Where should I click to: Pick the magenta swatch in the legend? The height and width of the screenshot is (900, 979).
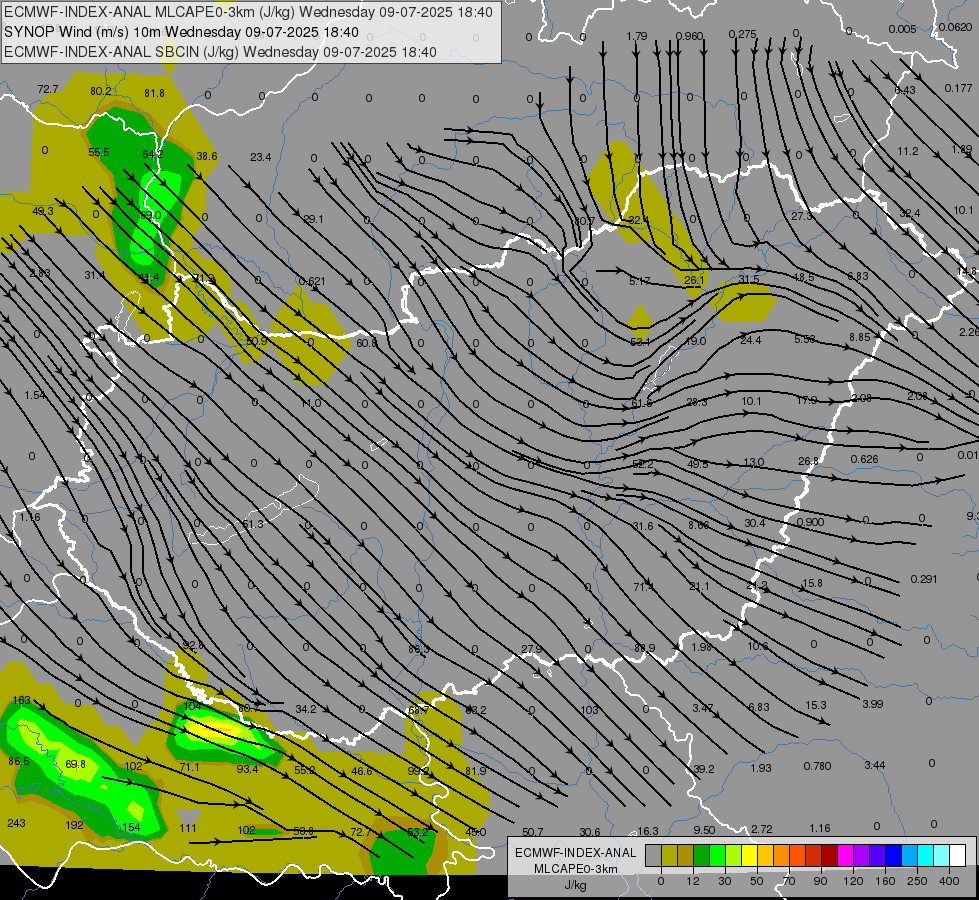point(845,855)
